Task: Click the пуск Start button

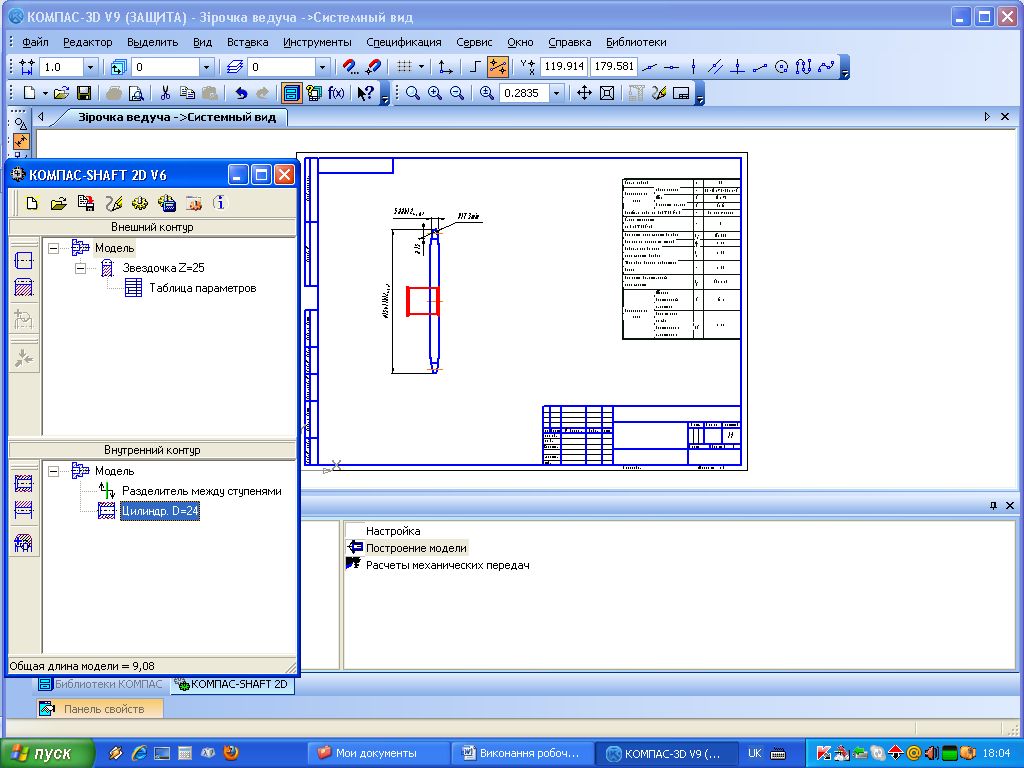Action: (47, 754)
